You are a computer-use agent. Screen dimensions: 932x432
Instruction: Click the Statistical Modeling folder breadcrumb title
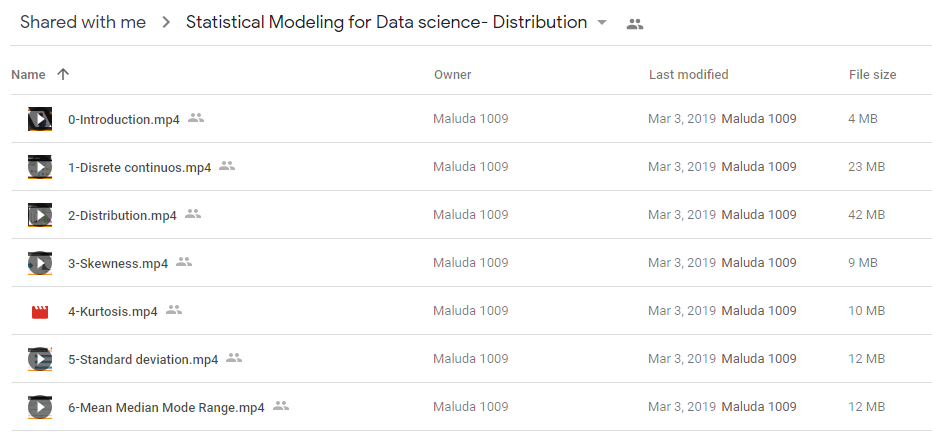pos(386,23)
